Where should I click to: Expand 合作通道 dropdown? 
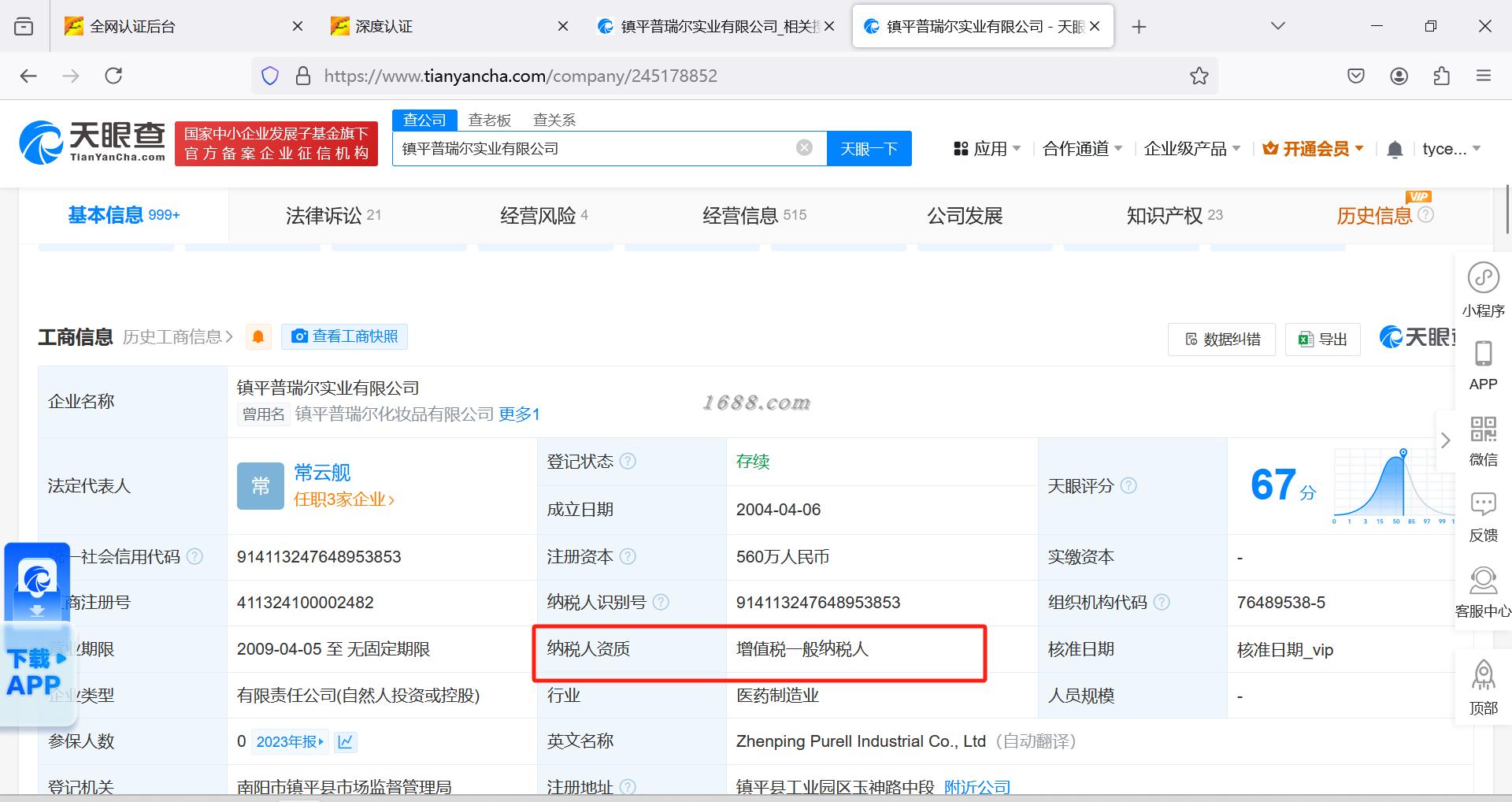[x=1082, y=148]
